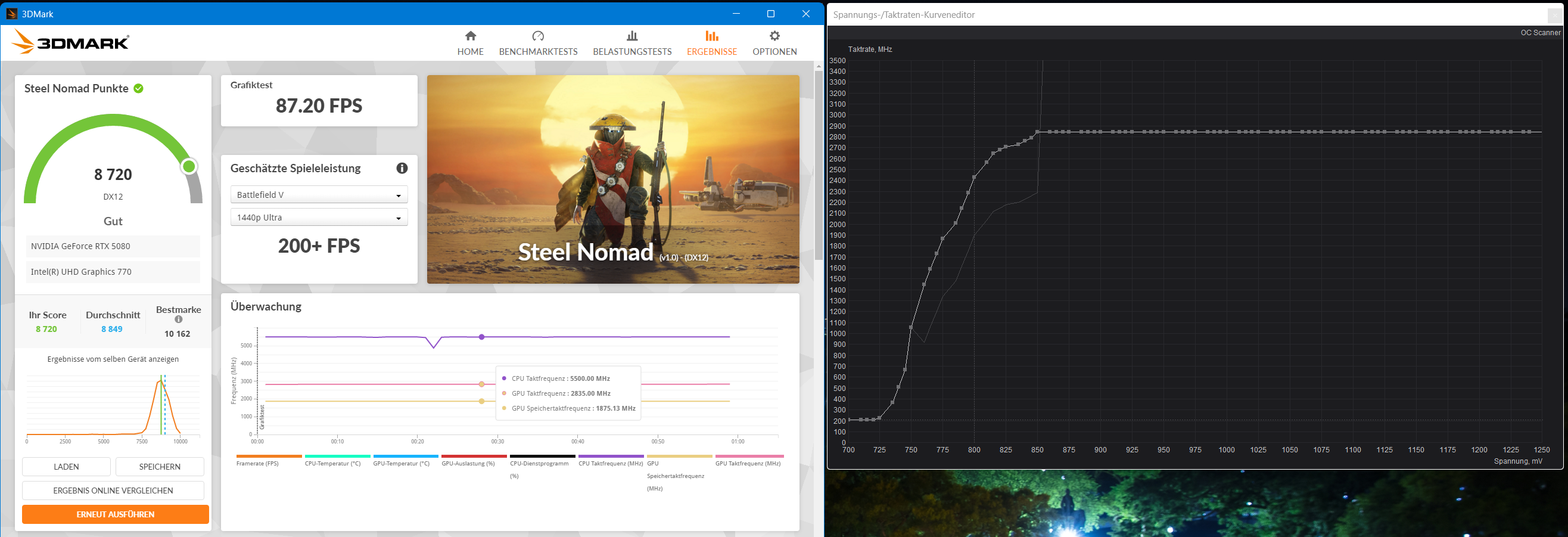Close the 3DMark window
The width and height of the screenshot is (1568, 537).
806,13
